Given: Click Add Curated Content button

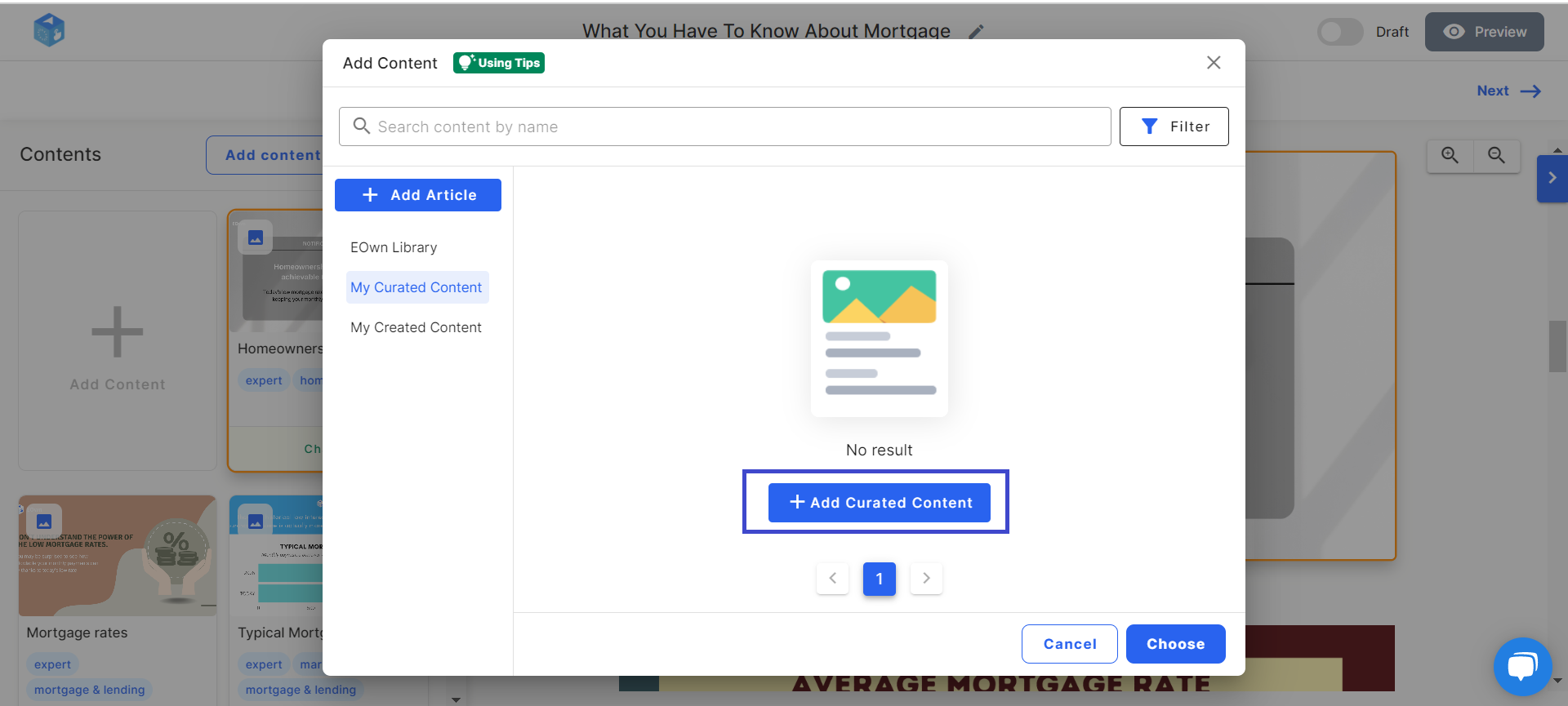Looking at the screenshot, I should (x=880, y=503).
